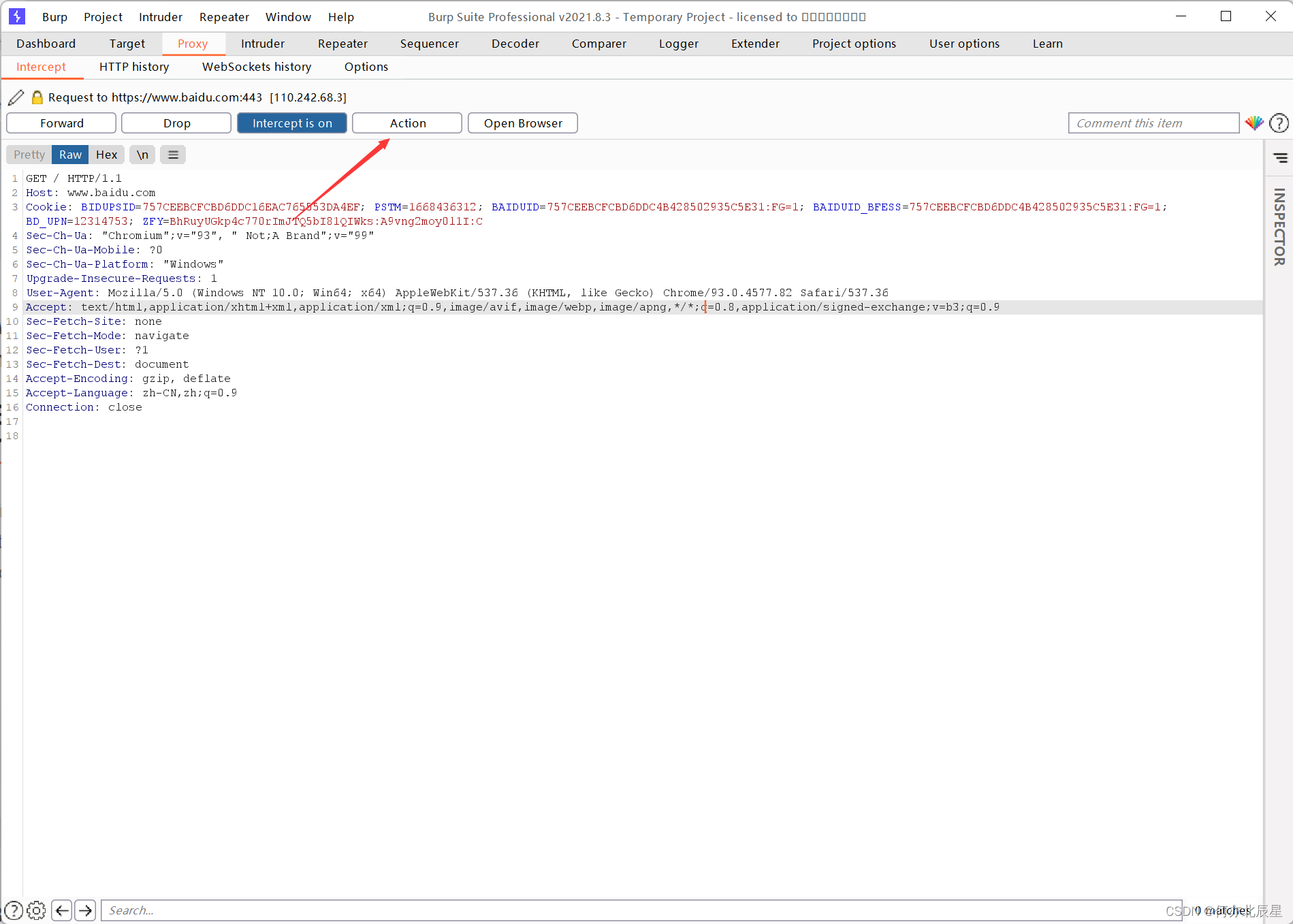Image resolution: width=1293 pixels, height=924 pixels.
Task: Click the Sec-Ch-Ua-Platform "Windows" line
Action: [125, 264]
